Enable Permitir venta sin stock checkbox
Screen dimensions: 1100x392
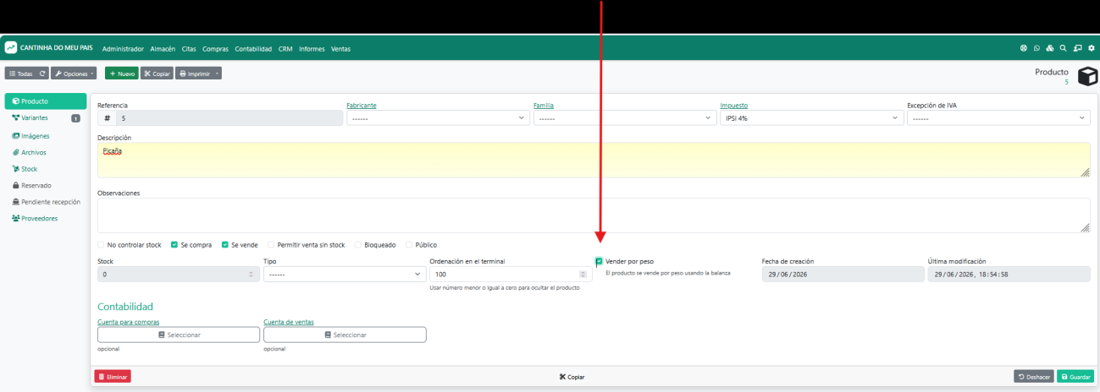(271, 245)
